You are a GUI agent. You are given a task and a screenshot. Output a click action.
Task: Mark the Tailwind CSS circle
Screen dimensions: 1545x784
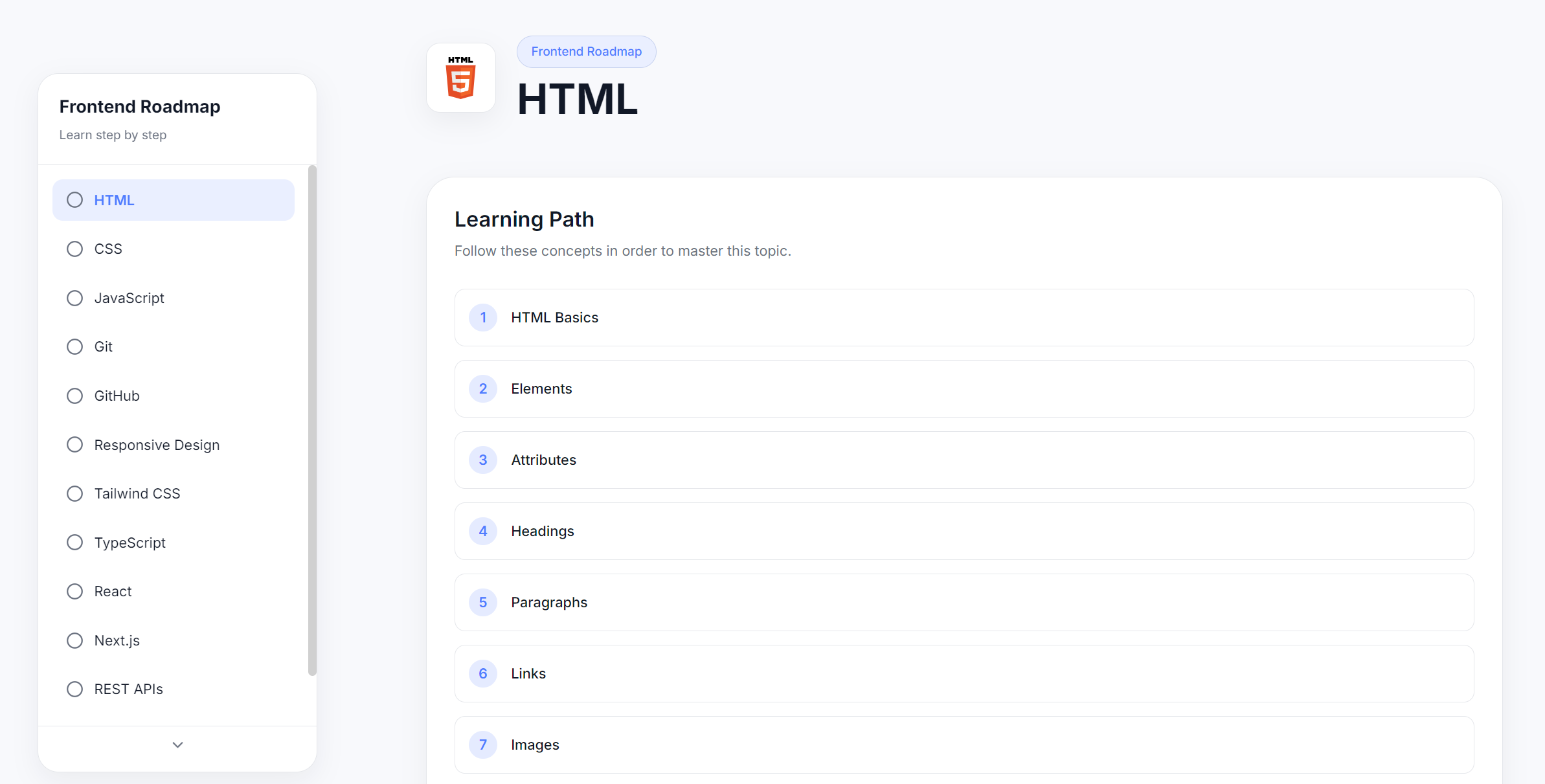click(75, 494)
